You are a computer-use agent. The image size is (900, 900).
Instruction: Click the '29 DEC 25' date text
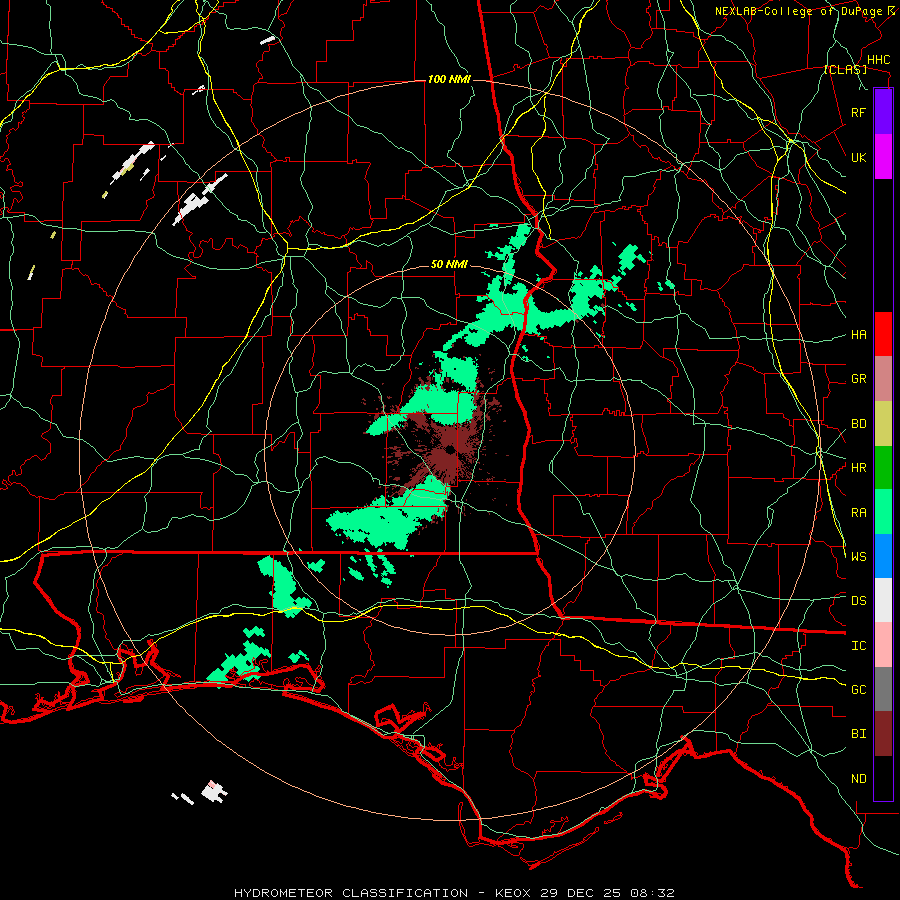pos(580,893)
